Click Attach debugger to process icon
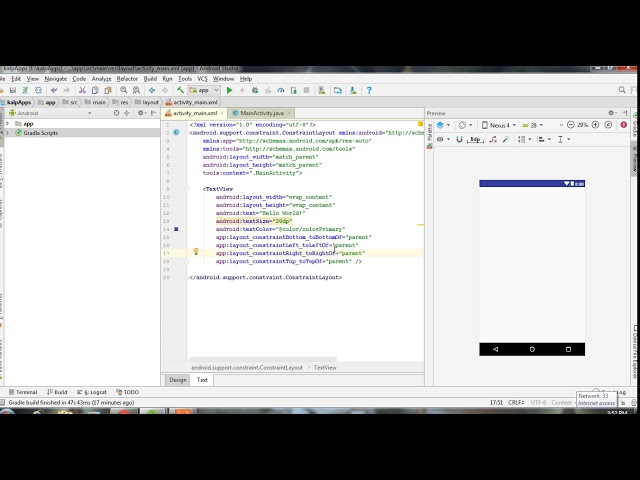The height and width of the screenshot is (480, 640). tap(293, 90)
